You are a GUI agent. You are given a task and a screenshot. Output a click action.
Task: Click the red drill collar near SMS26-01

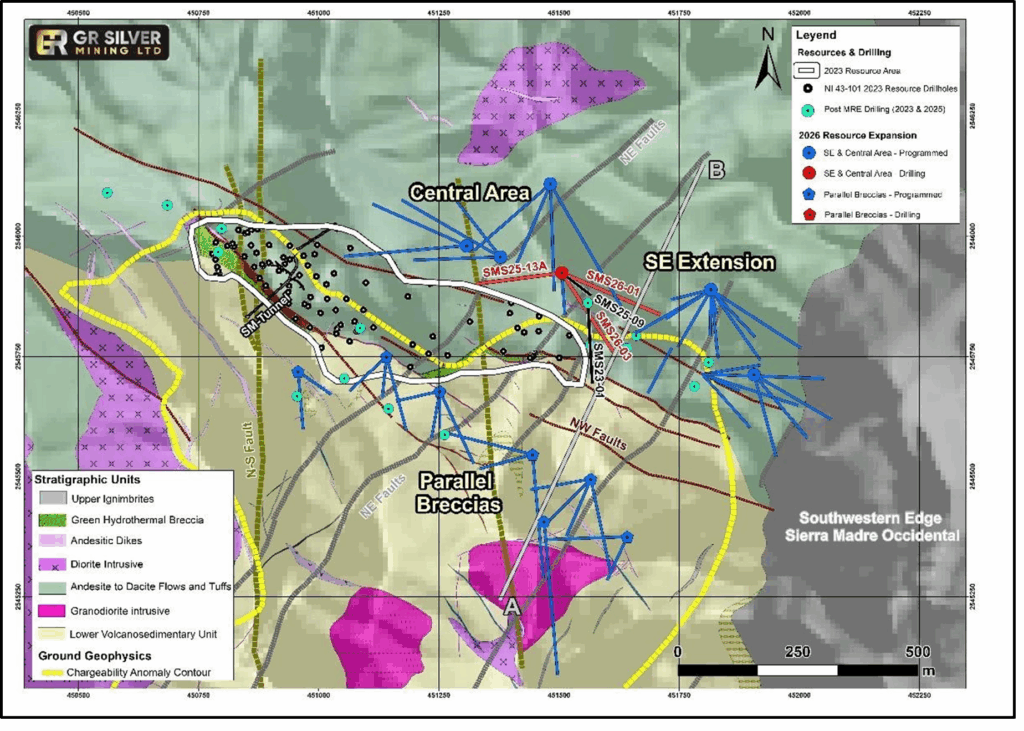click(x=562, y=273)
